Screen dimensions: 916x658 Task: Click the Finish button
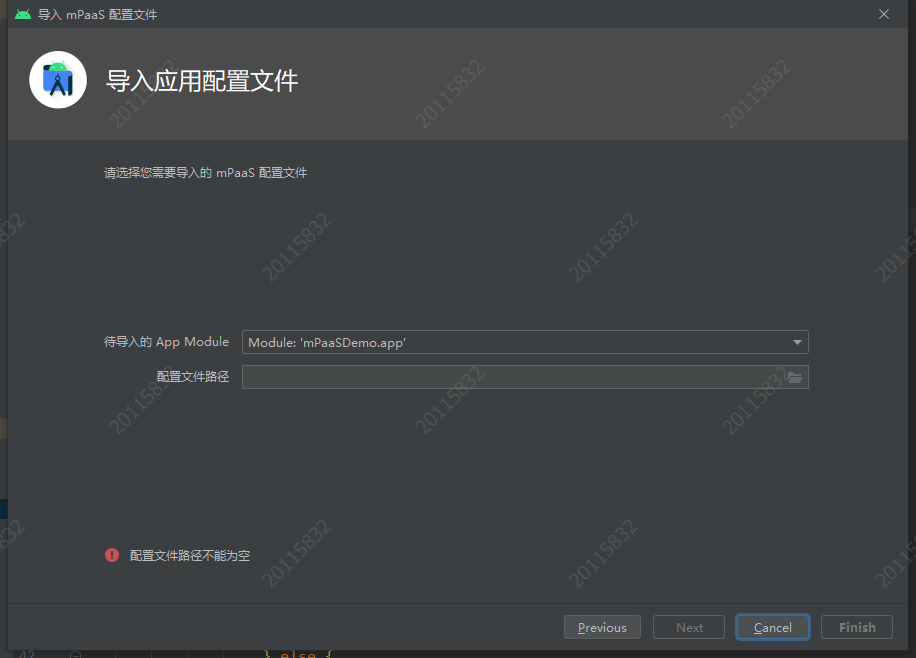click(x=856, y=627)
